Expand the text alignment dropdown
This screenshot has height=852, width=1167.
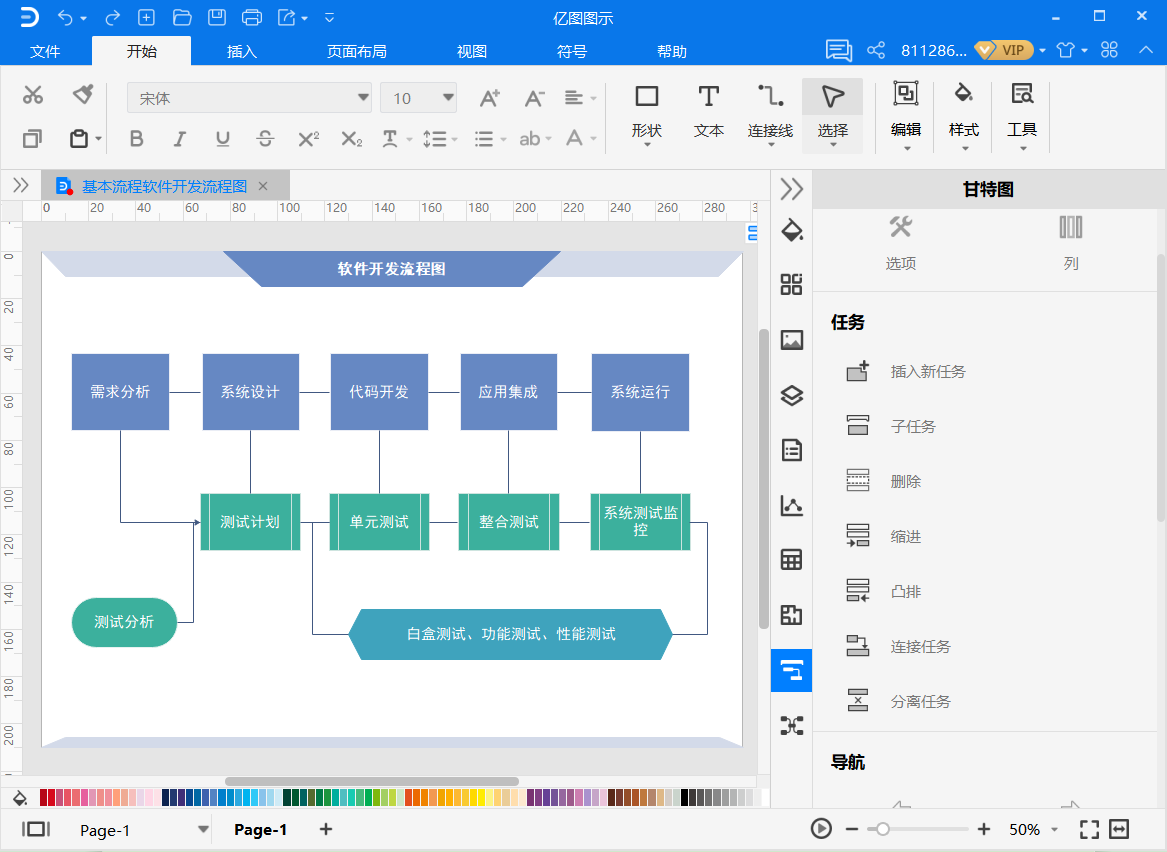pyautogui.click(x=593, y=98)
